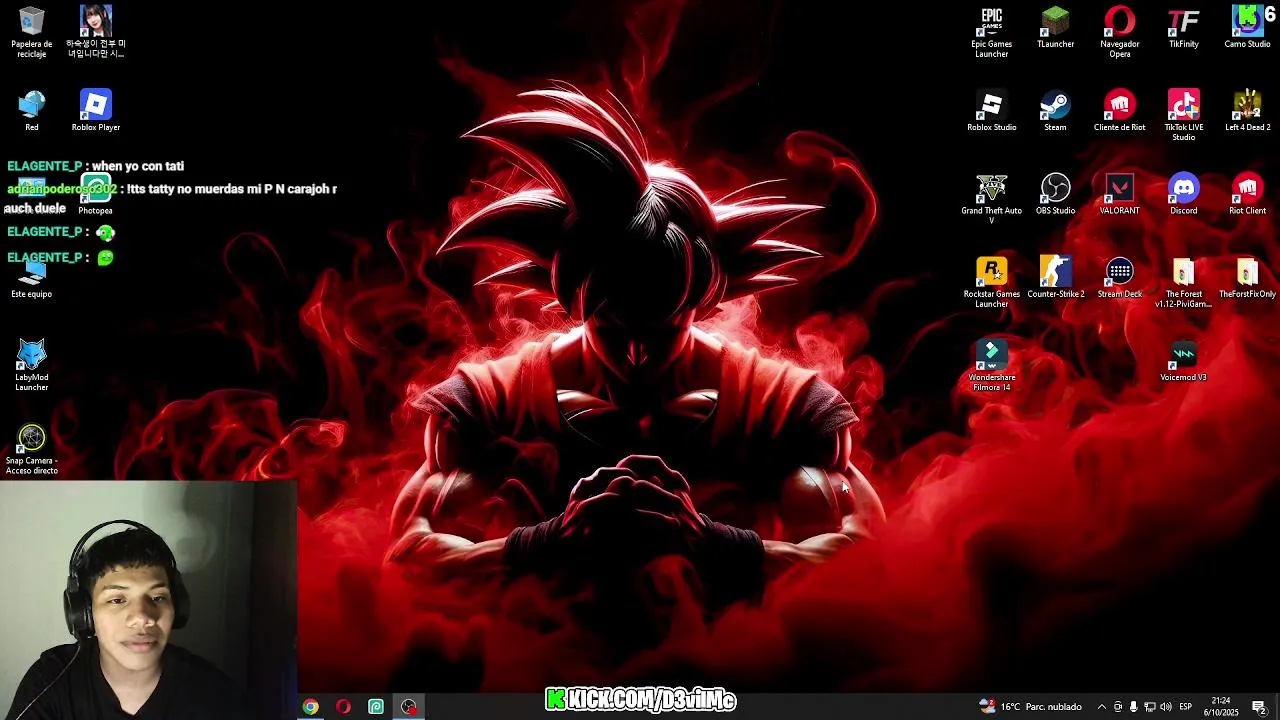Screen dimensions: 1280x720
Task: Select TheForstFixOnly archive icon
Action: (x=1248, y=277)
